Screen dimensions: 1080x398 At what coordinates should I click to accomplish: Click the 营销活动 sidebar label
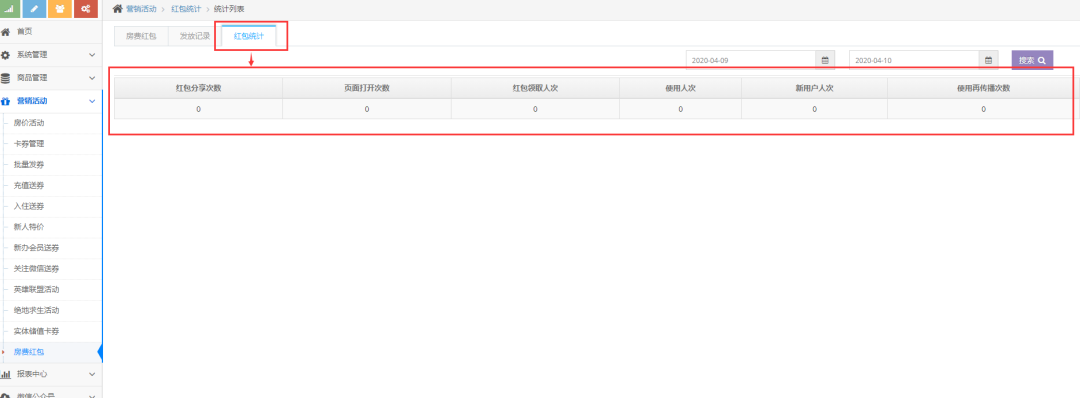click(32, 101)
